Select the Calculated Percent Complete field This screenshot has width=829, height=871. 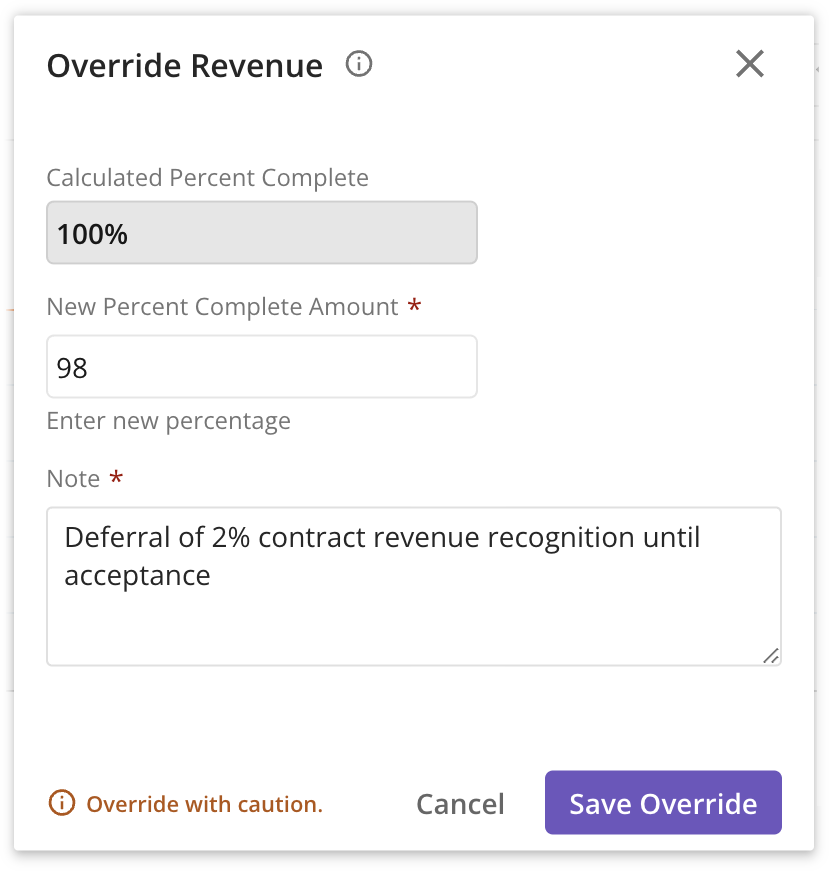pyautogui.click(x=262, y=233)
